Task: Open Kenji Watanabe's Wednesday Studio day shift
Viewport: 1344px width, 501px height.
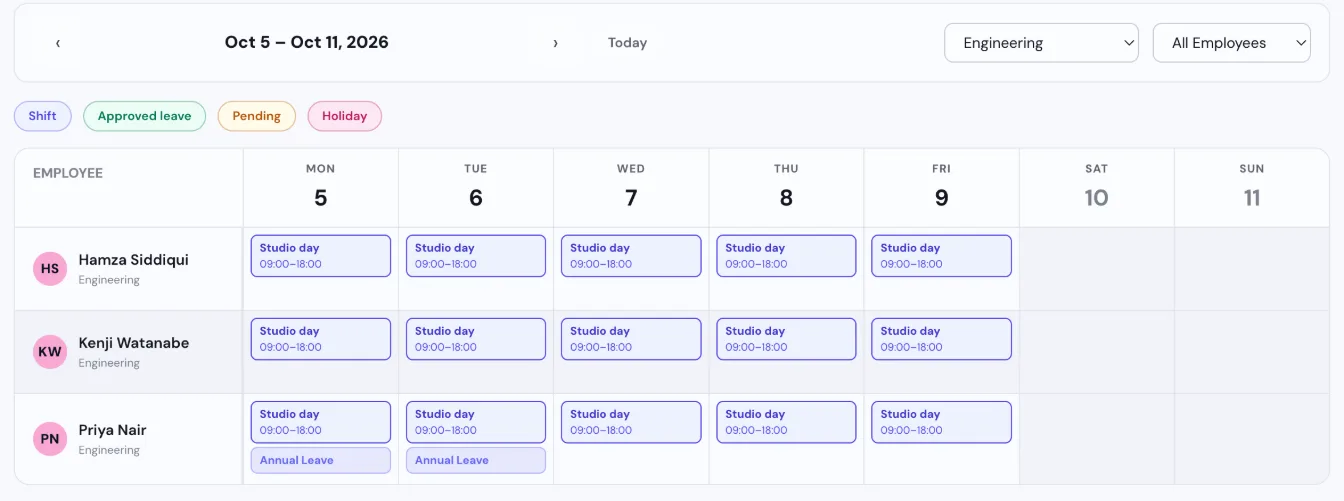Action: click(x=631, y=339)
